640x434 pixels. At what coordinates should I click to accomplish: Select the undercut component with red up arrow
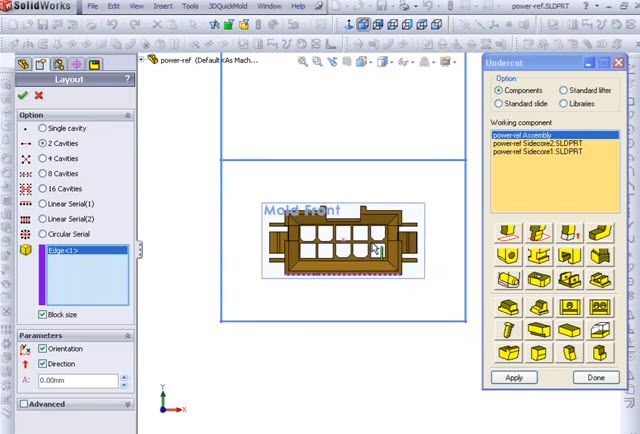point(569,233)
